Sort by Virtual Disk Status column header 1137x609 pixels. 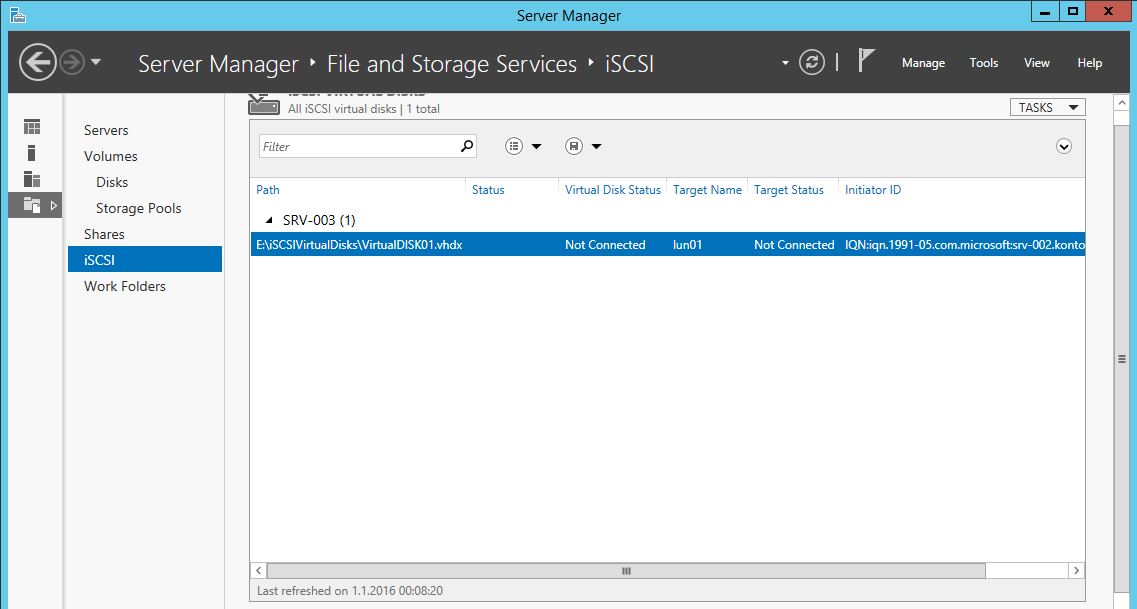(x=613, y=190)
